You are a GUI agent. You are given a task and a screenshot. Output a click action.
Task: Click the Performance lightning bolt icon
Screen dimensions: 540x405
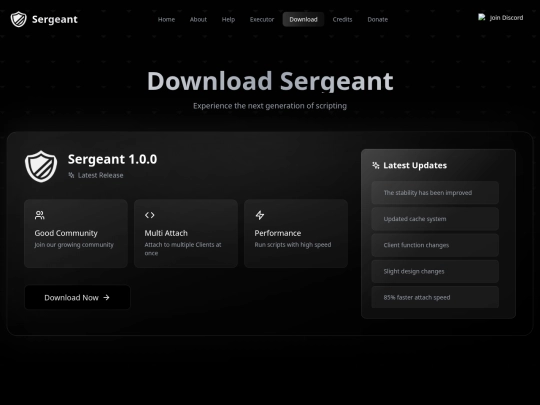tap(260, 215)
